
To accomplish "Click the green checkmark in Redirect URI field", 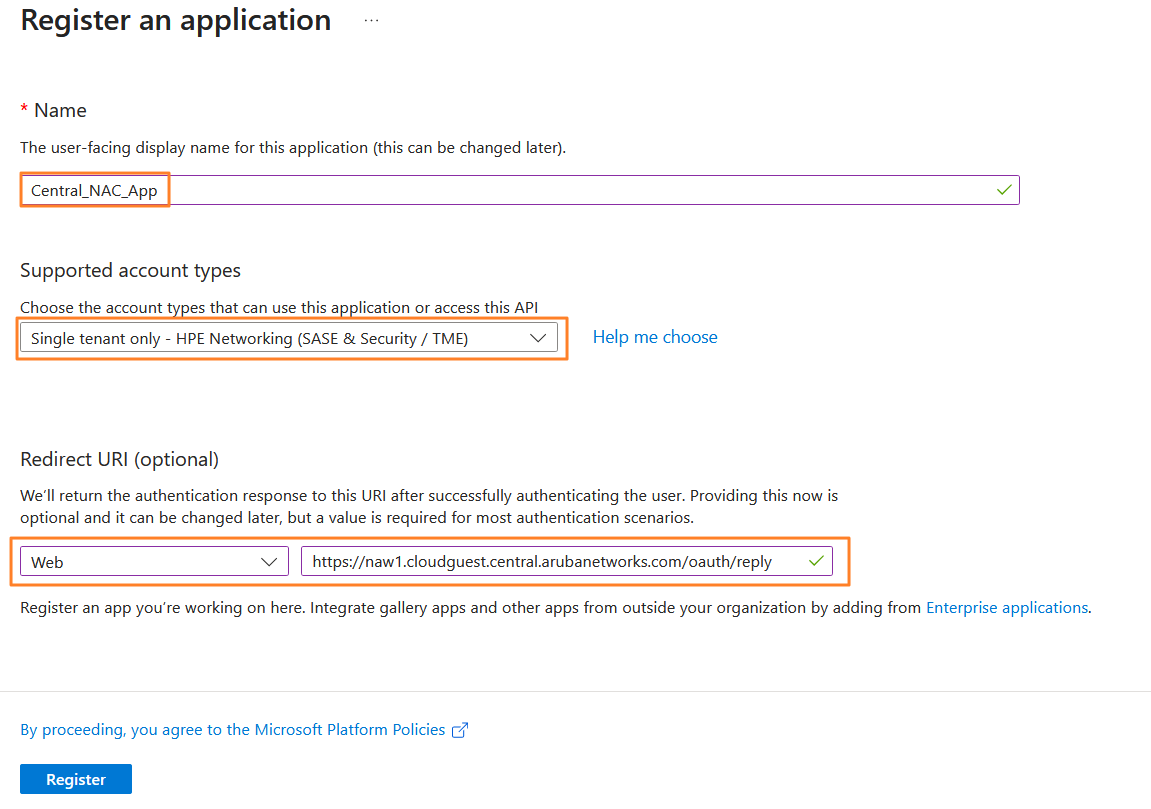I will tap(816, 561).
